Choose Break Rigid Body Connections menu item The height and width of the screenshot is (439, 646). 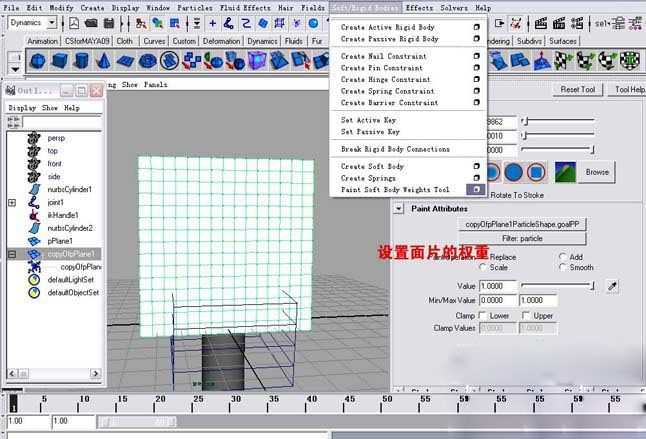tap(395, 149)
